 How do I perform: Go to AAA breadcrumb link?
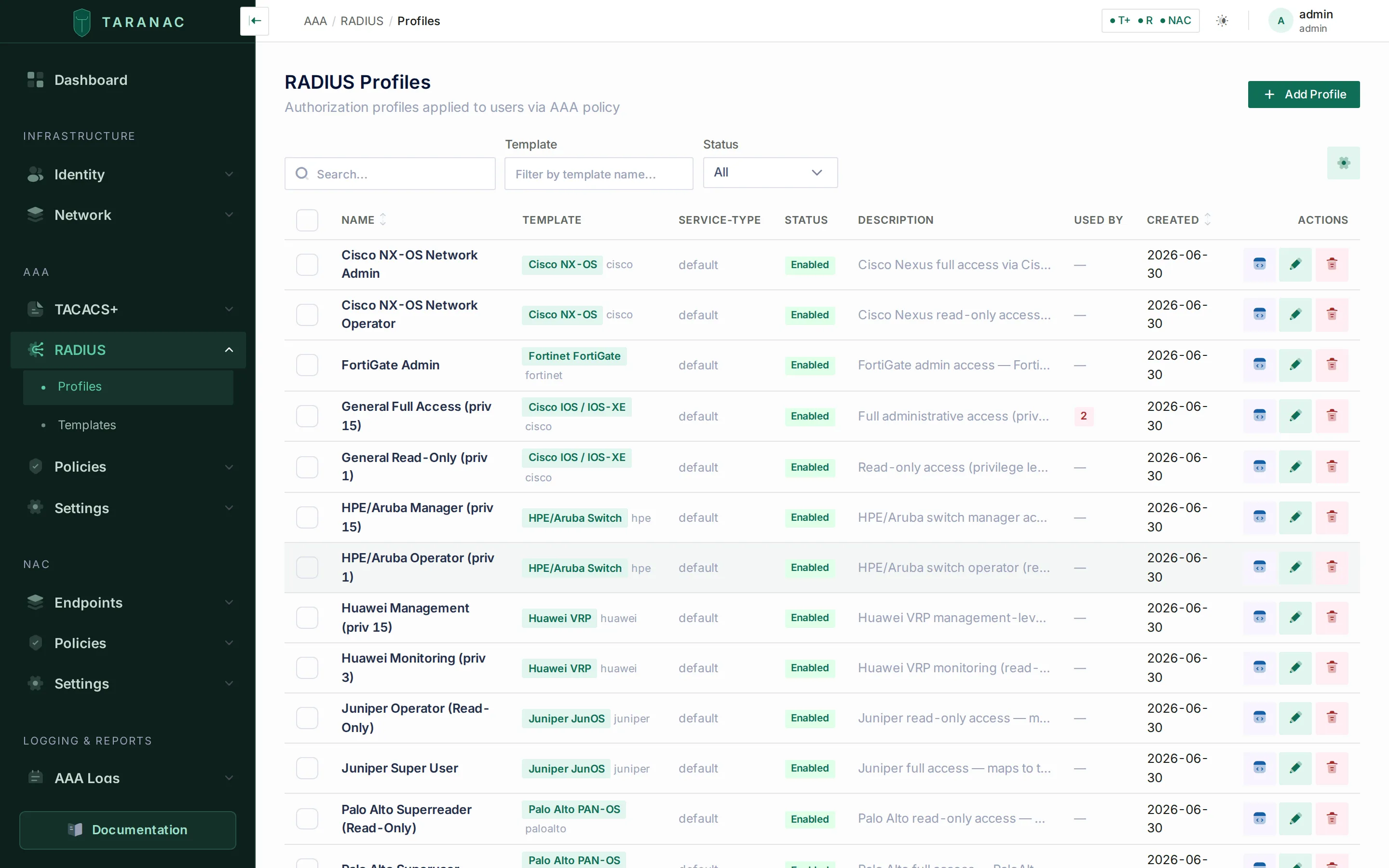tap(315, 21)
